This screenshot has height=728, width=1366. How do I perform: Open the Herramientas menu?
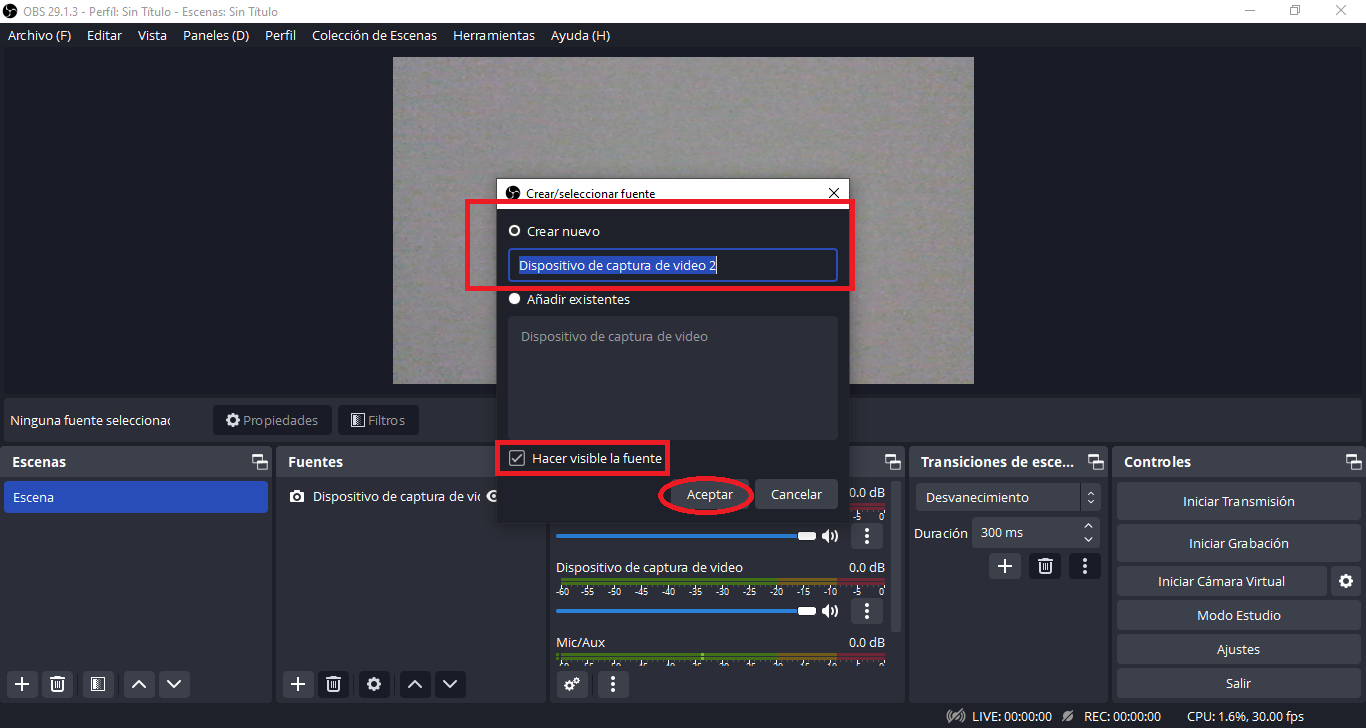click(493, 35)
